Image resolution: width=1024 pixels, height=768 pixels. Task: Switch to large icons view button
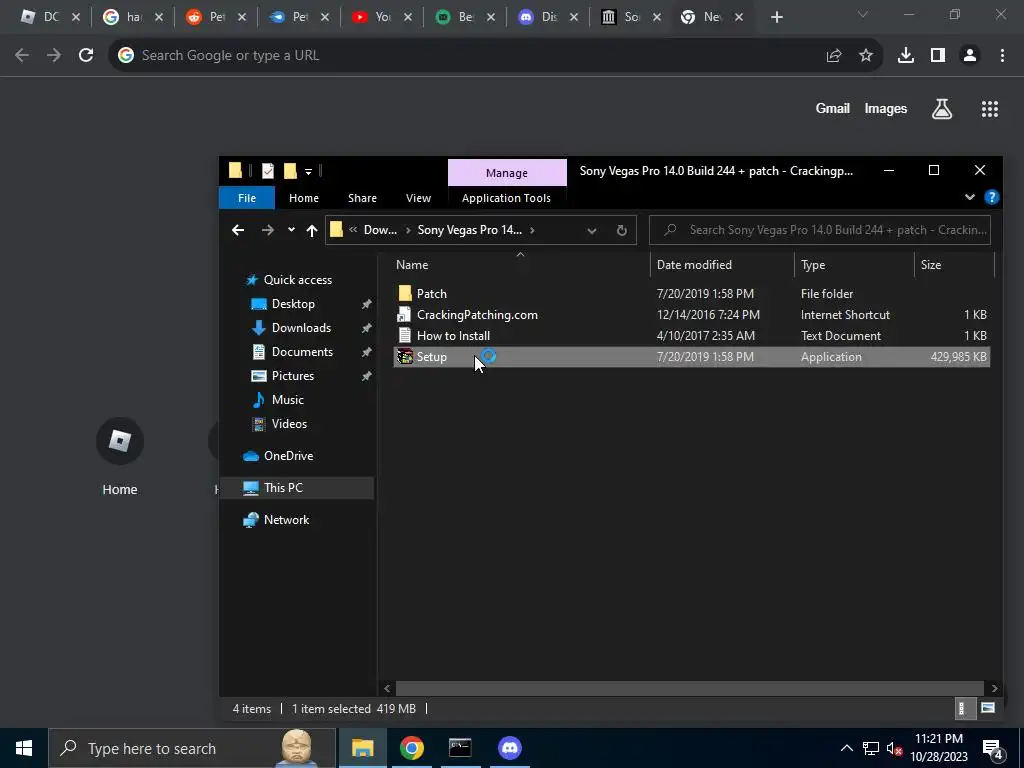tap(987, 708)
